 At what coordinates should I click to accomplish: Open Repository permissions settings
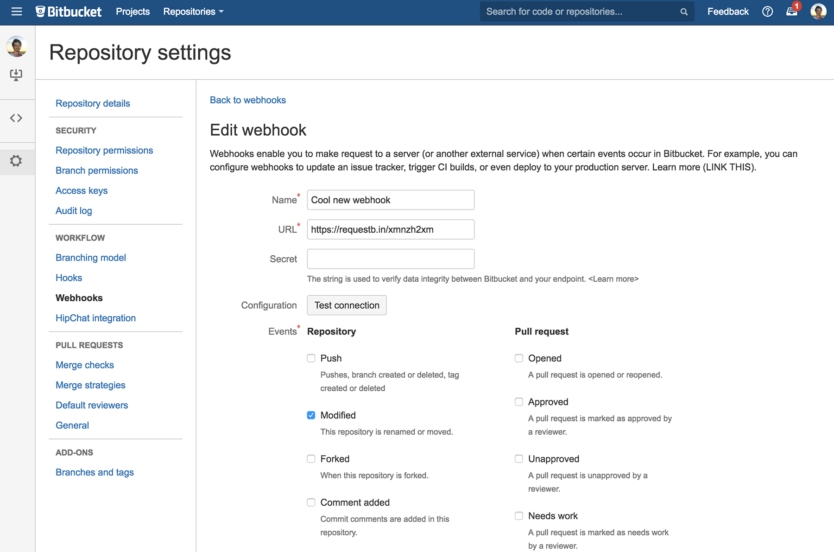[104, 150]
